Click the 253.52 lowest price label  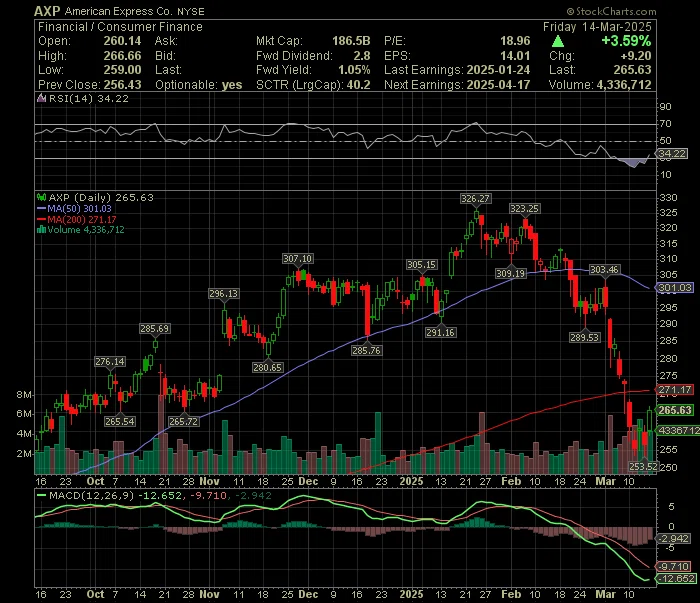point(643,466)
